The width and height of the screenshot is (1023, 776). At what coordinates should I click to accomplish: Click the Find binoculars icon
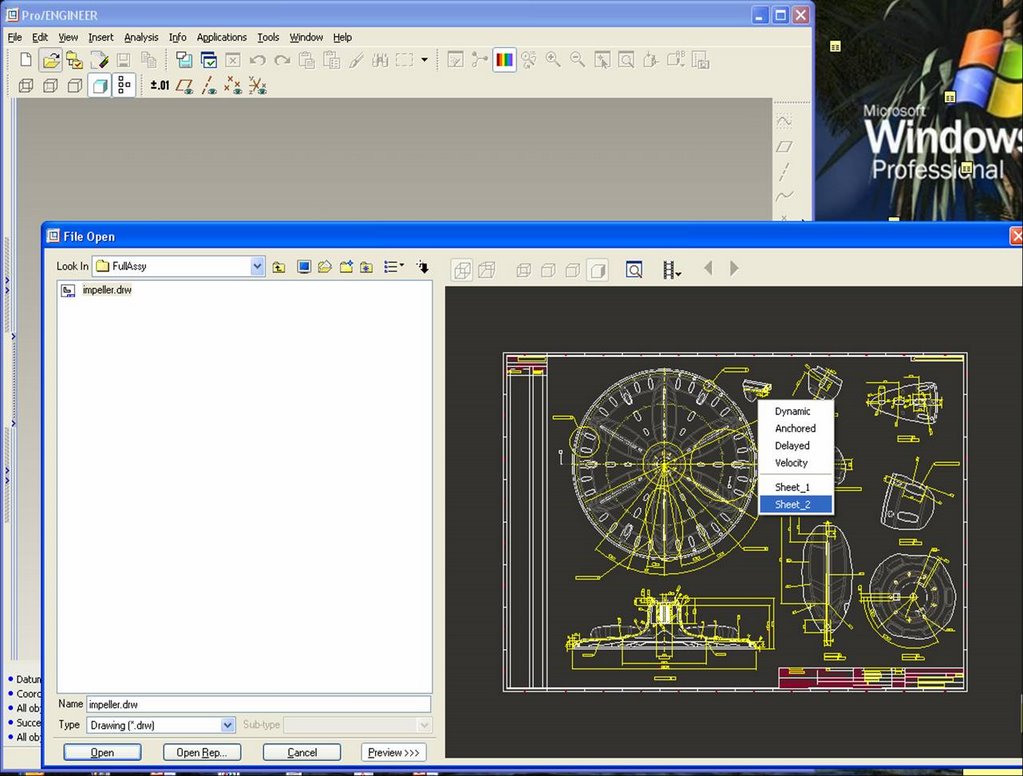click(x=380, y=60)
